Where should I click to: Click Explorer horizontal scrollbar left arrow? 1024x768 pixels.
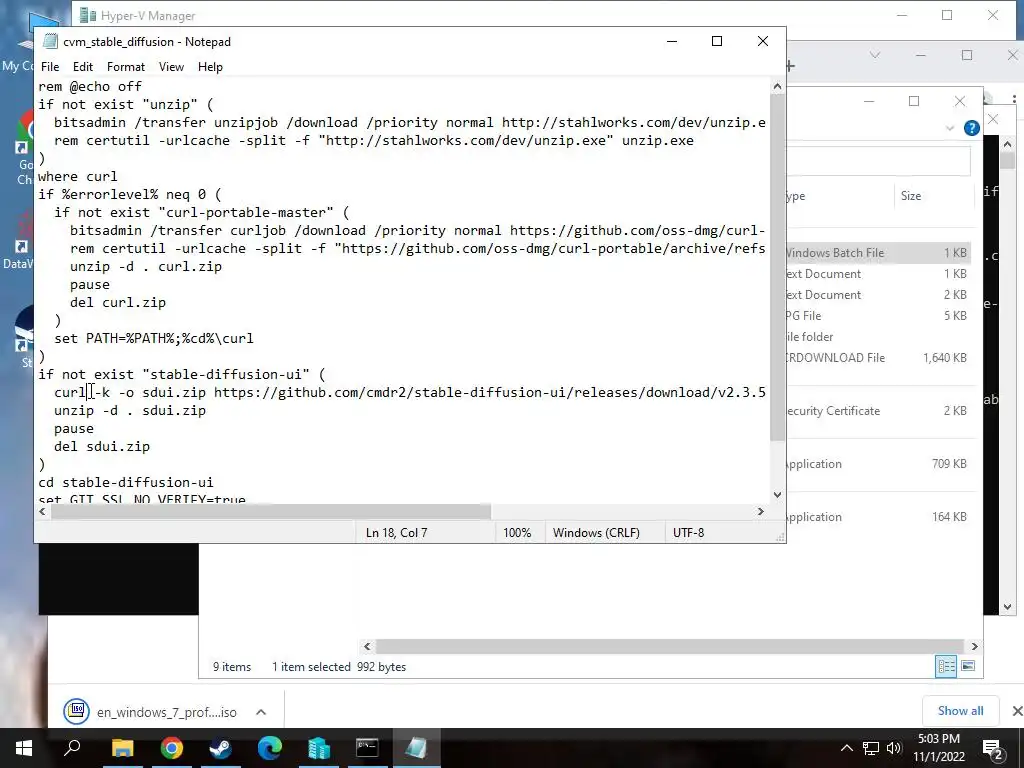(367, 646)
